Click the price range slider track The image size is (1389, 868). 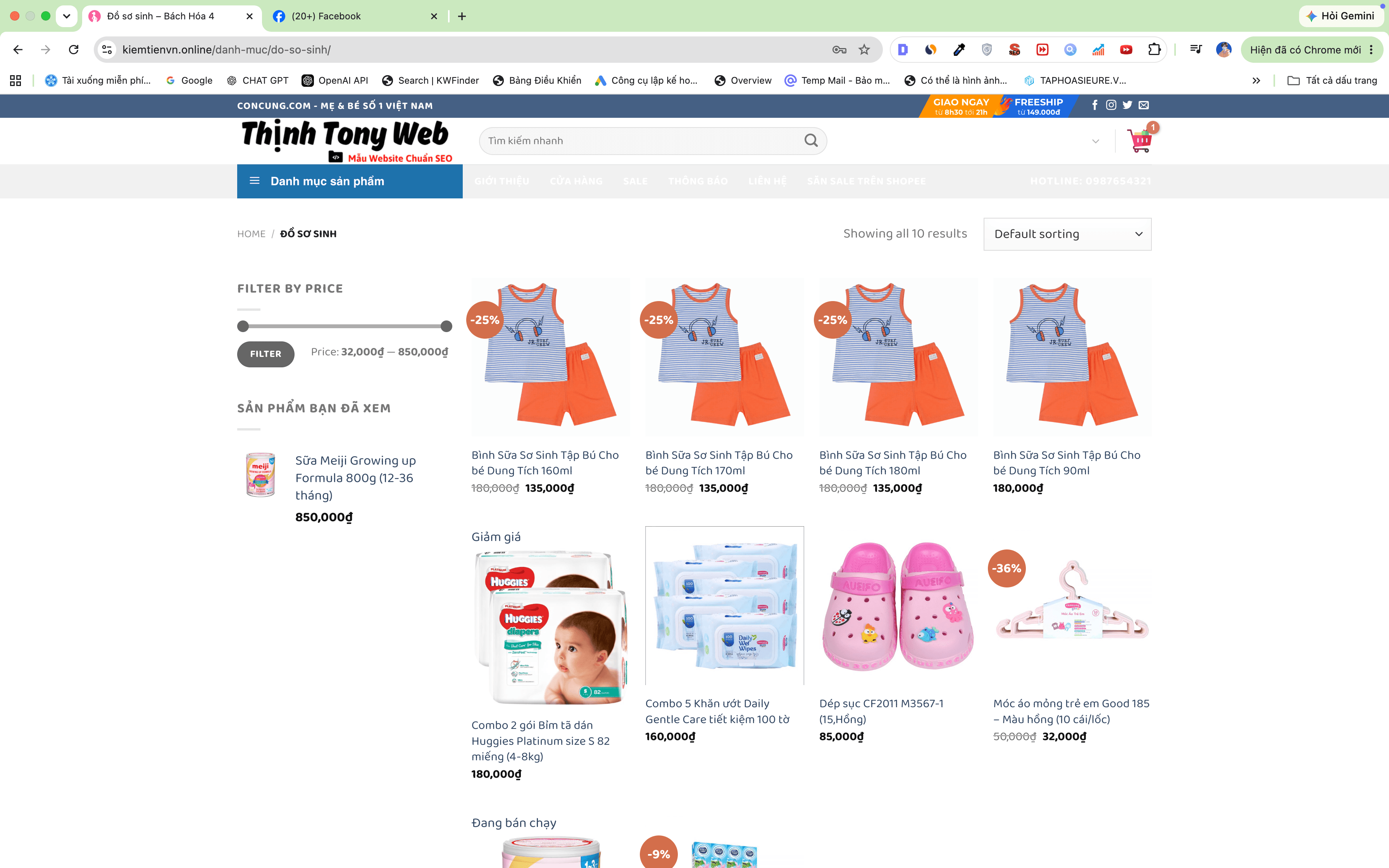345,327
